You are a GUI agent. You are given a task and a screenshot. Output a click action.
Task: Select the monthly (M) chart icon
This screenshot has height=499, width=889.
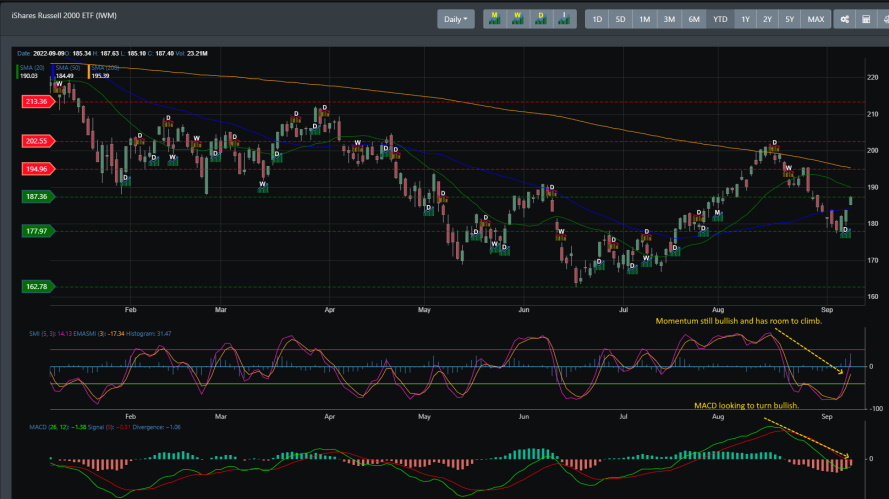(494, 19)
